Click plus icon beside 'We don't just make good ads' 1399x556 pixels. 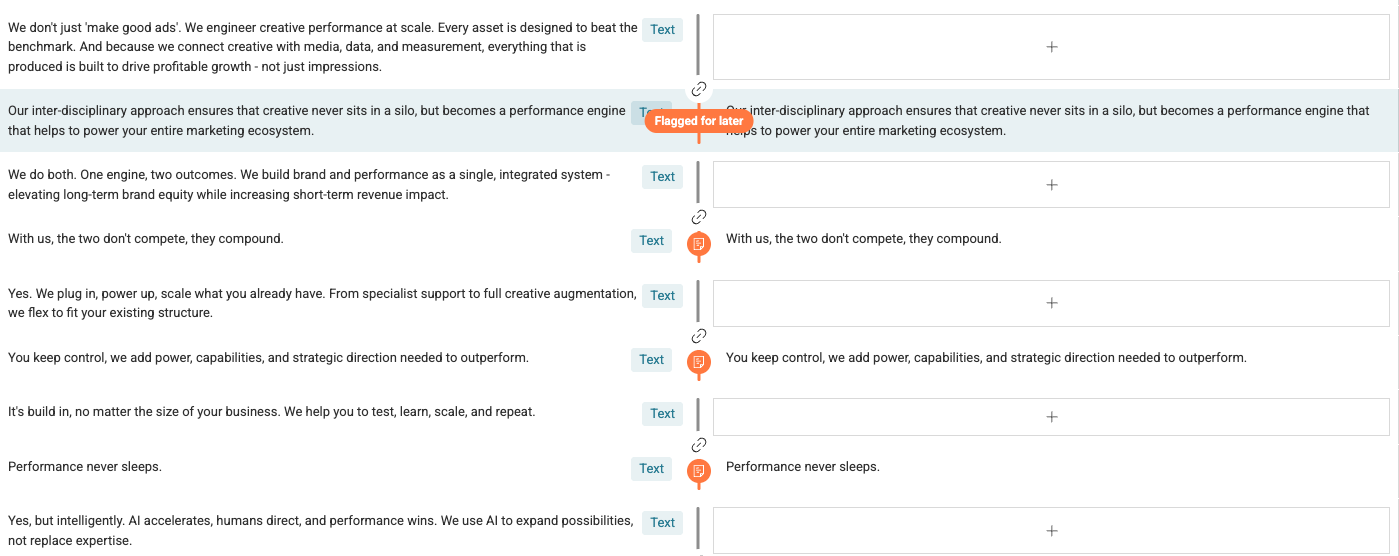pos(1051,47)
